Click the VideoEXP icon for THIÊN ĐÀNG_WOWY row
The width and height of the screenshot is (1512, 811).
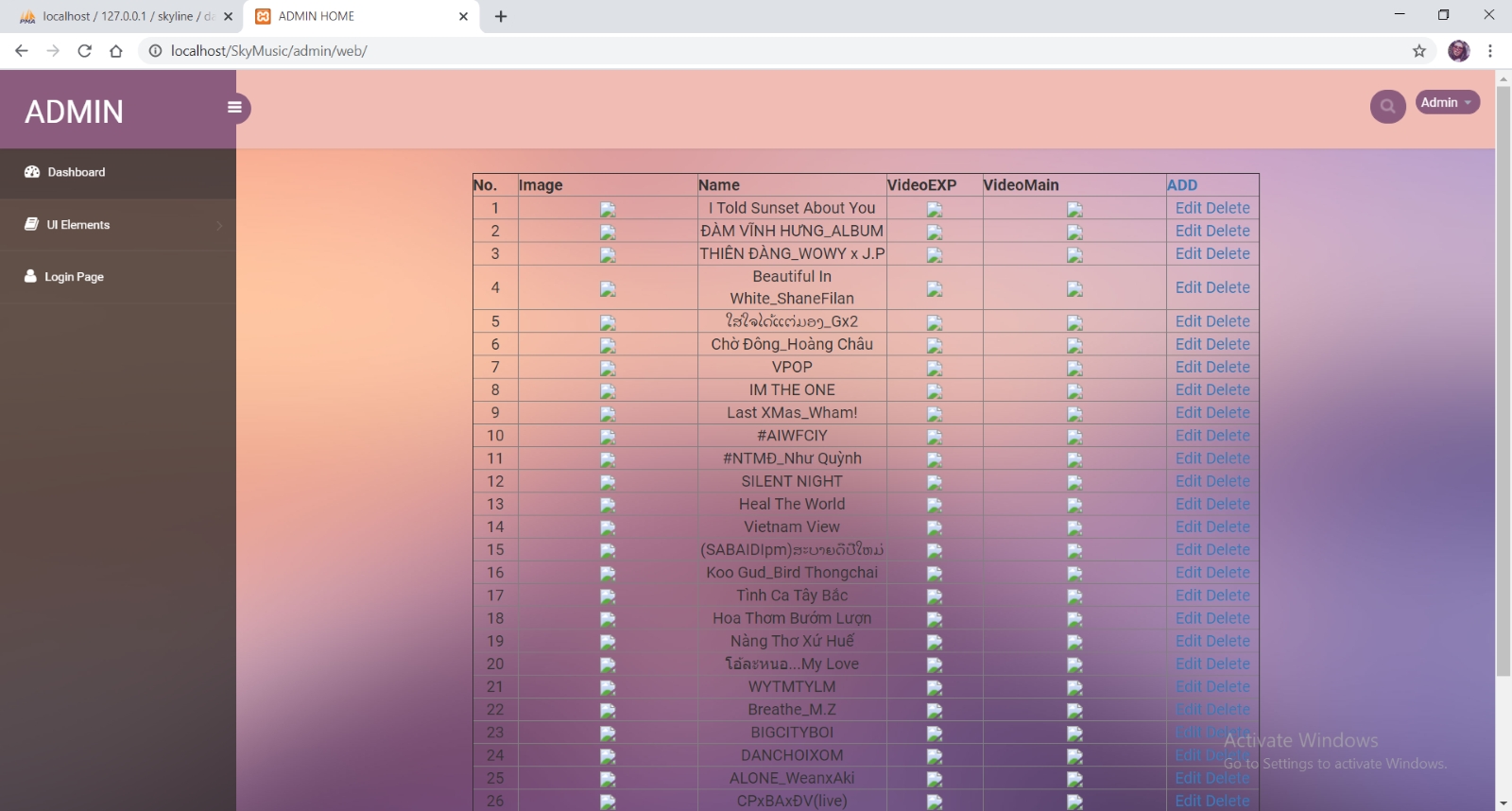click(935, 255)
